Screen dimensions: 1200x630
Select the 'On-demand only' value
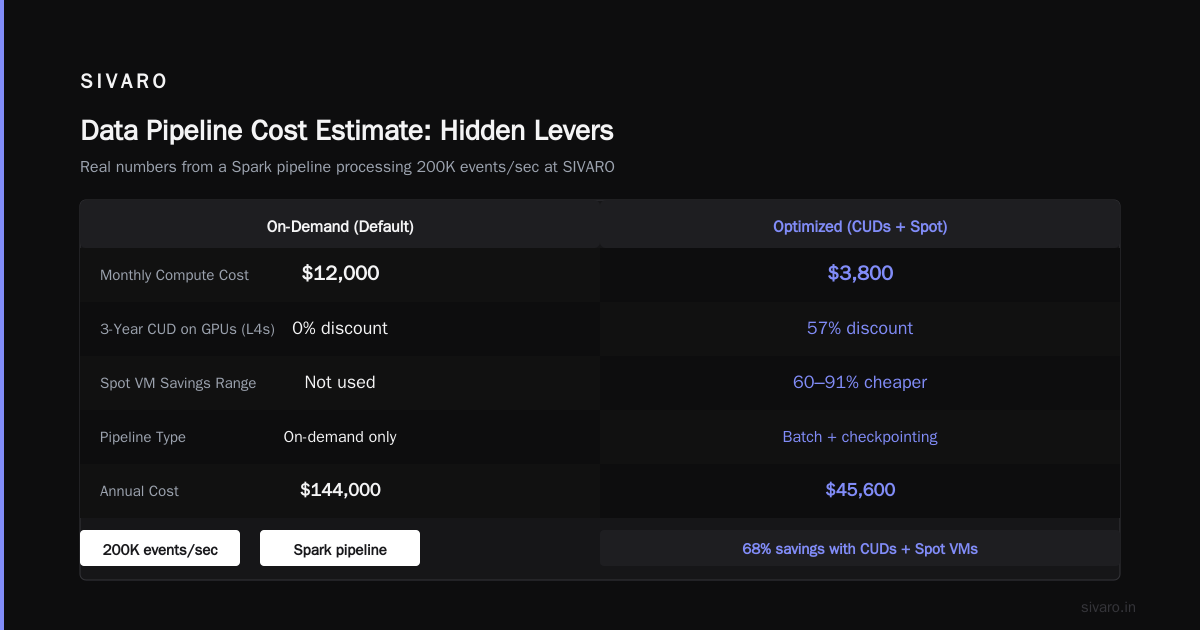pyautogui.click(x=340, y=437)
